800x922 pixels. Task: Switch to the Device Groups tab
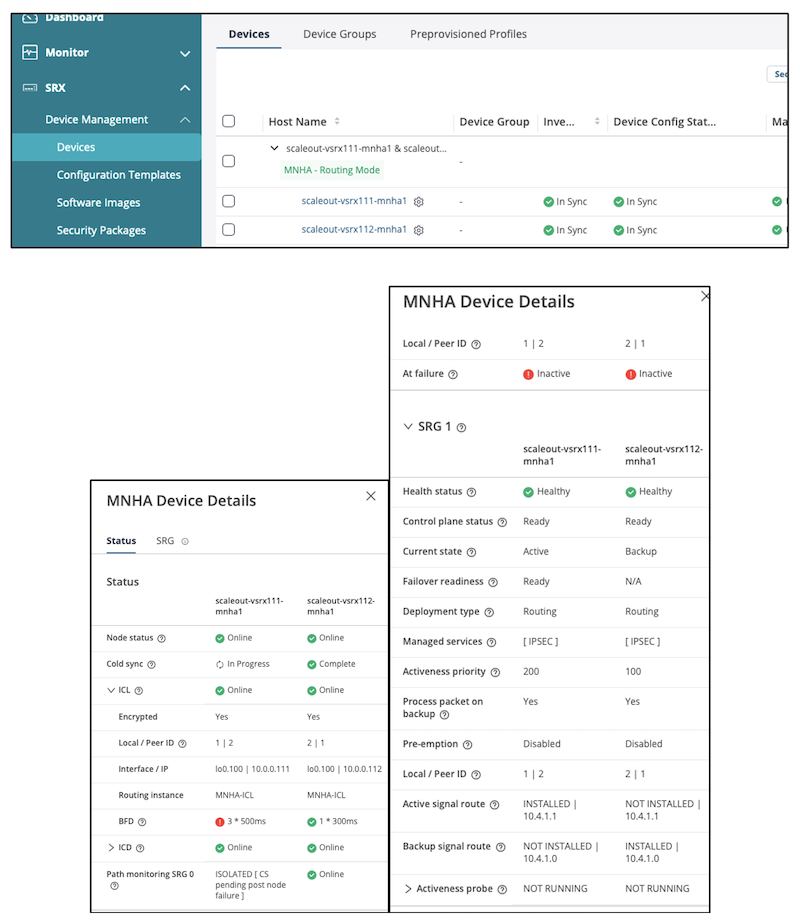[340, 33]
